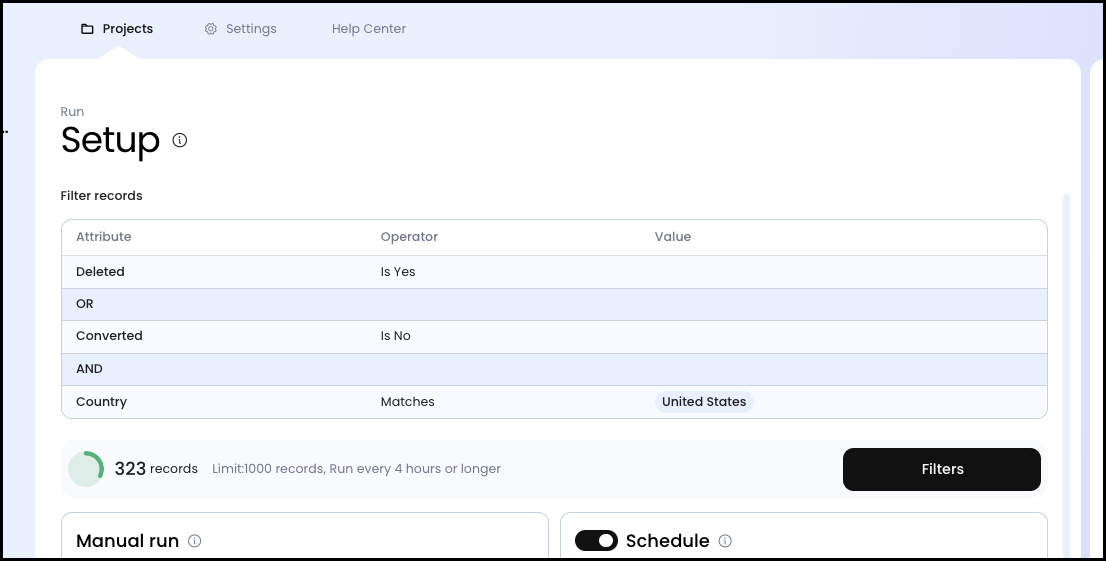The height and width of the screenshot is (561, 1106).
Task: Click the Value column header
Action: [x=673, y=237]
